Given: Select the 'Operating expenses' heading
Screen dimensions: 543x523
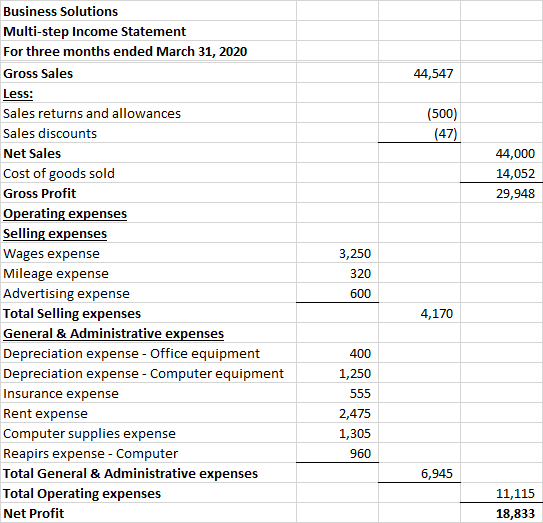Looking at the screenshot, I should point(65,214).
